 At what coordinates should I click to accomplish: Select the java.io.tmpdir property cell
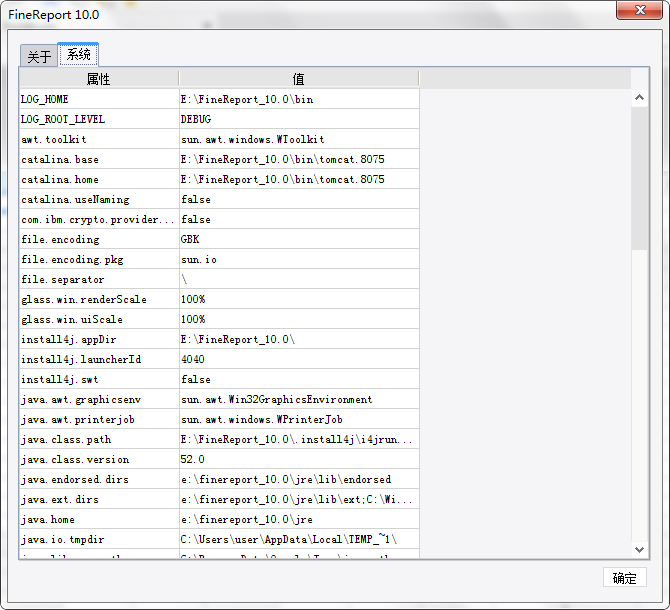[99, 540]
